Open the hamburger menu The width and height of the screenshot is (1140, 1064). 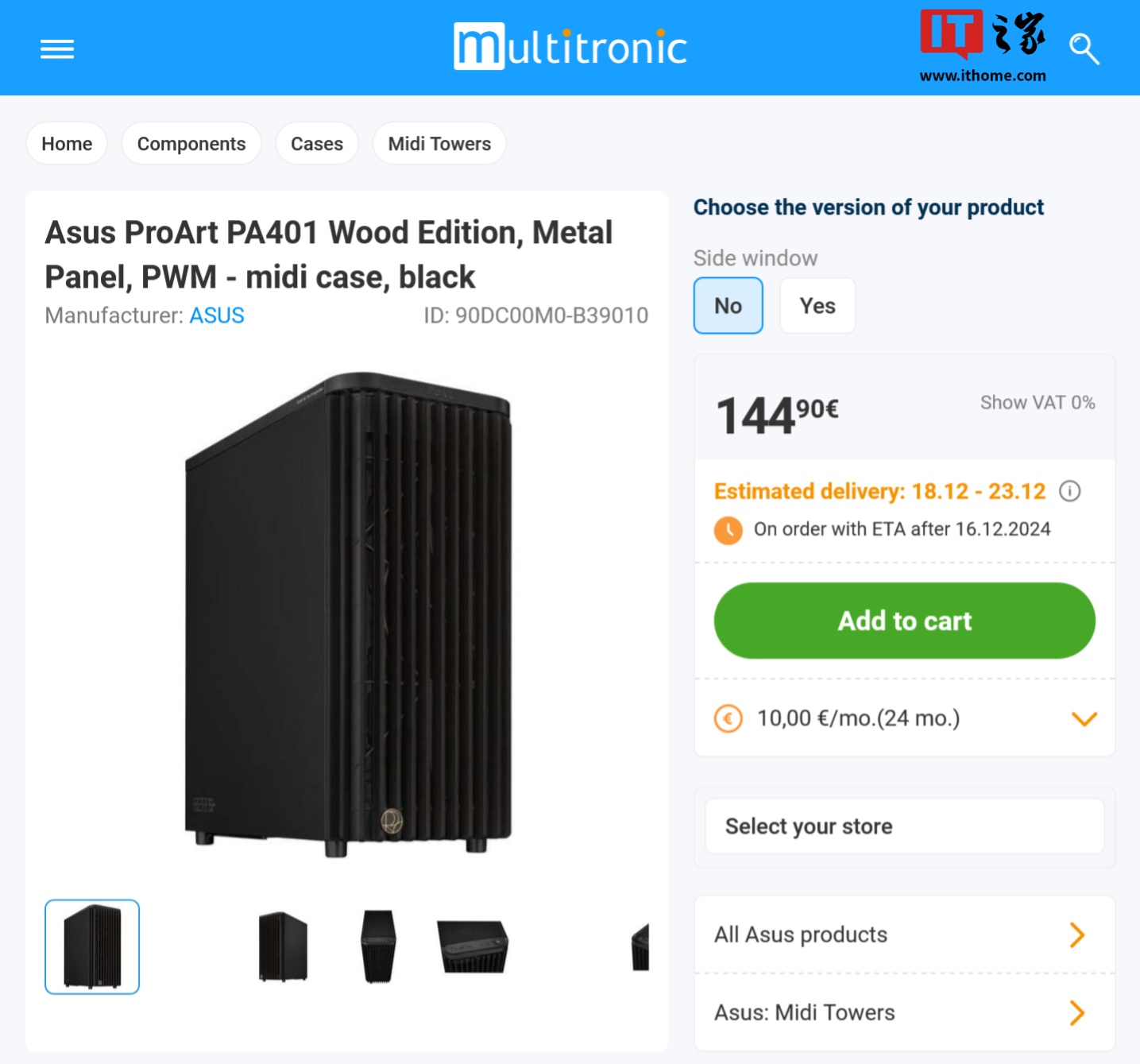(57, 49)
